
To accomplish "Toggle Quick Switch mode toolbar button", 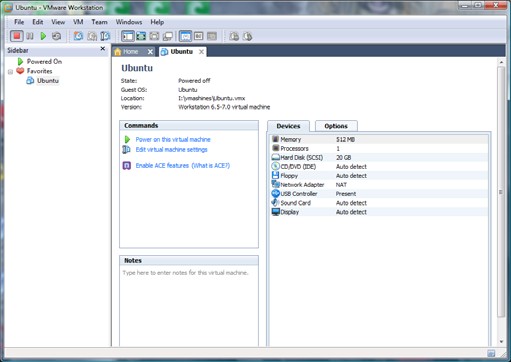I will coord(154,36).
